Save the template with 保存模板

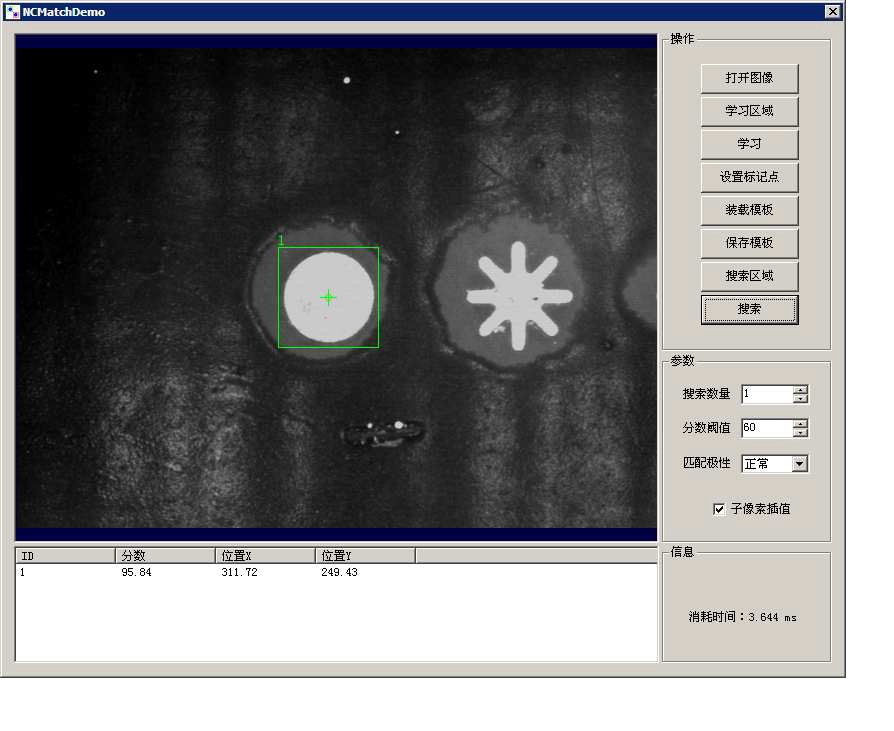(749, 243)
